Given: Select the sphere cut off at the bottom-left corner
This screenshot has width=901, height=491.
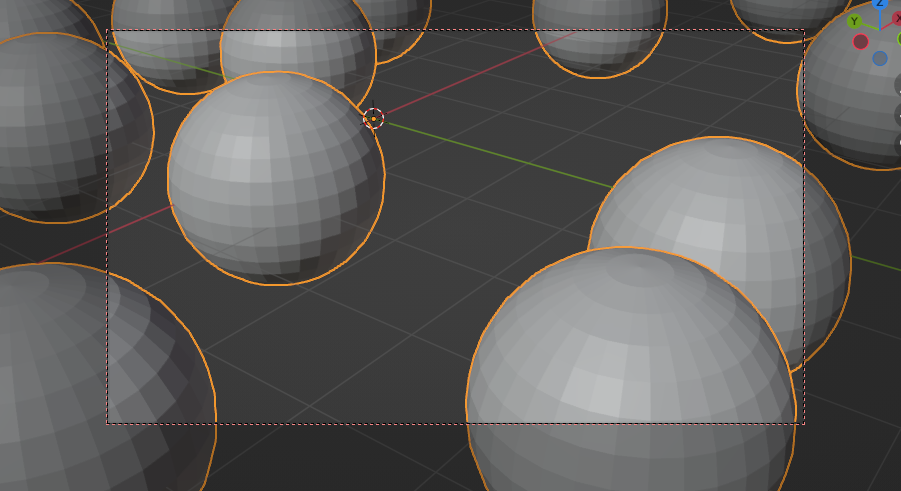Looking at the screenshot, I should (106, 377).
